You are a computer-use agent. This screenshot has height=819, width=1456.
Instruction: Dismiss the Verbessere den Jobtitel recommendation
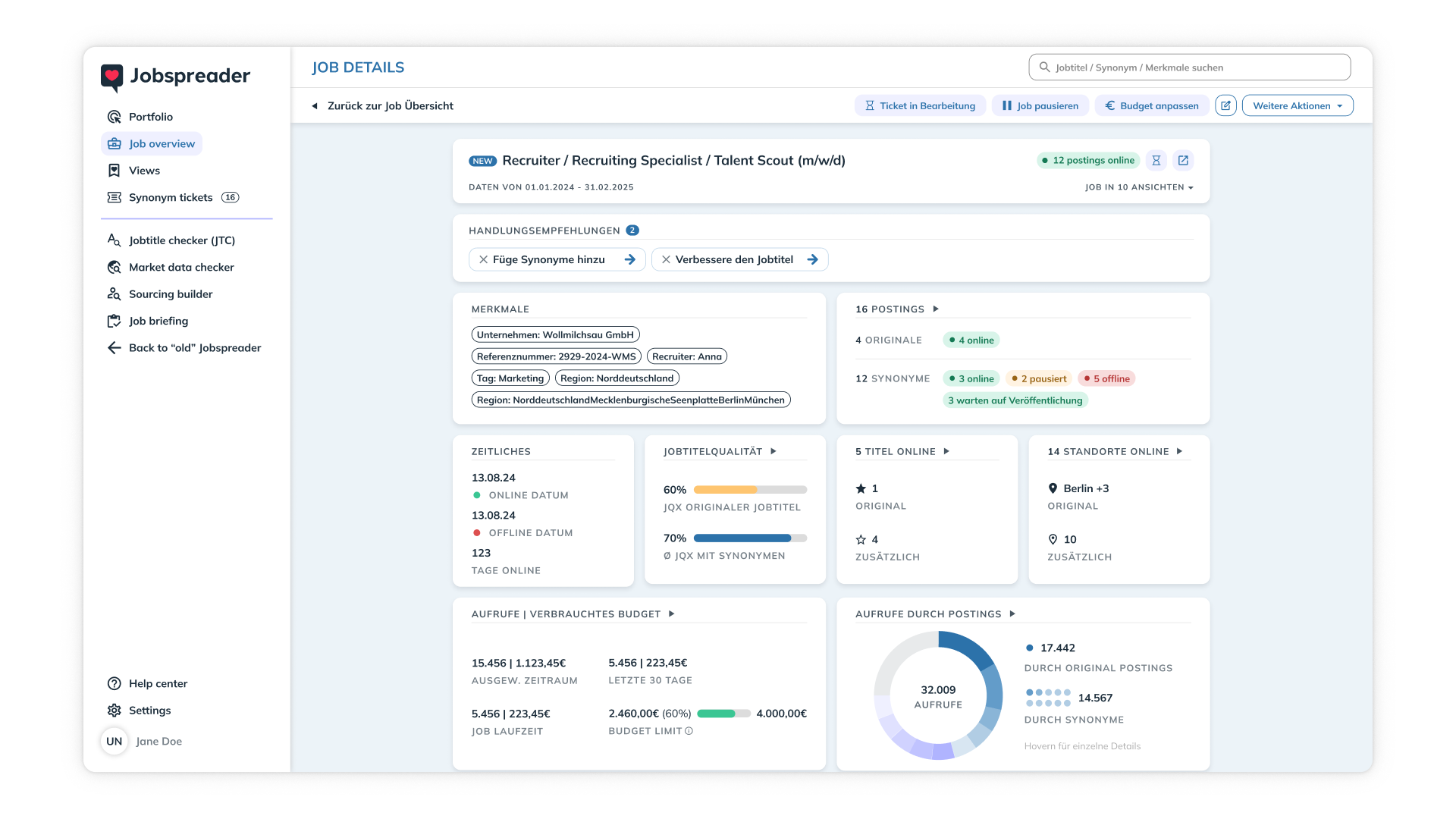[x=666, y=259]
